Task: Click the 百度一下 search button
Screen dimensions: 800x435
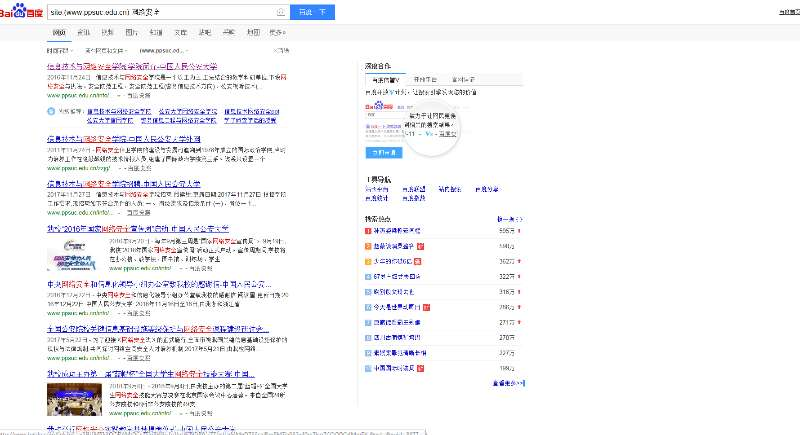Action: [x=312, y=12]
